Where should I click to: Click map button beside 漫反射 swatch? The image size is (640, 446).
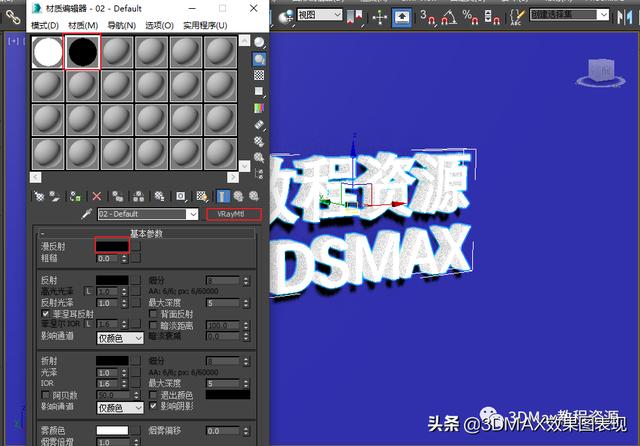136,246
